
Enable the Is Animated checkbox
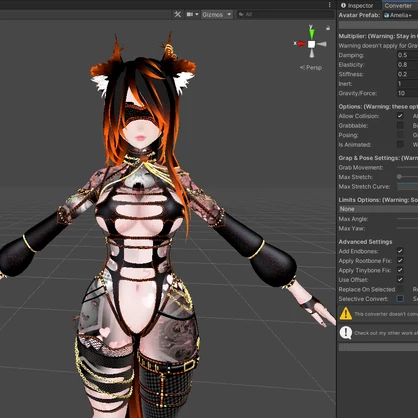coord(400,144)
